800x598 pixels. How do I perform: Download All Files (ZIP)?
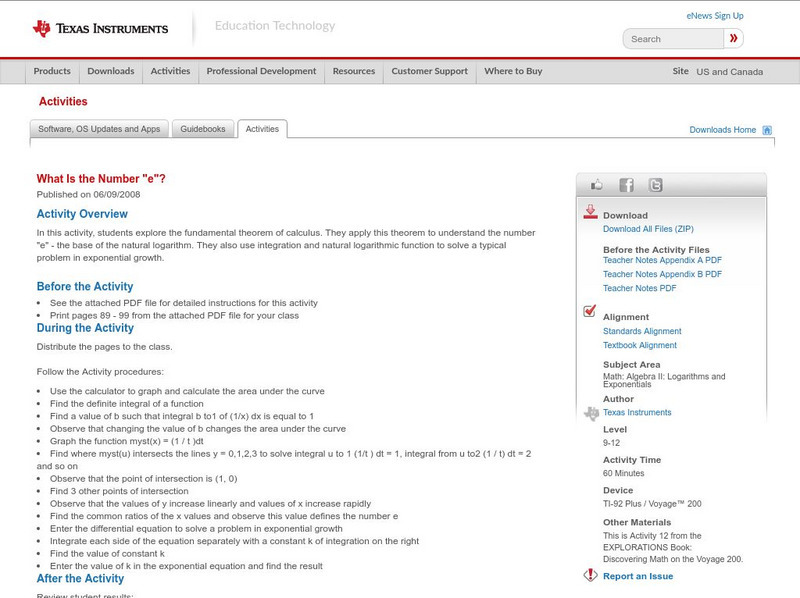point(648,229)
